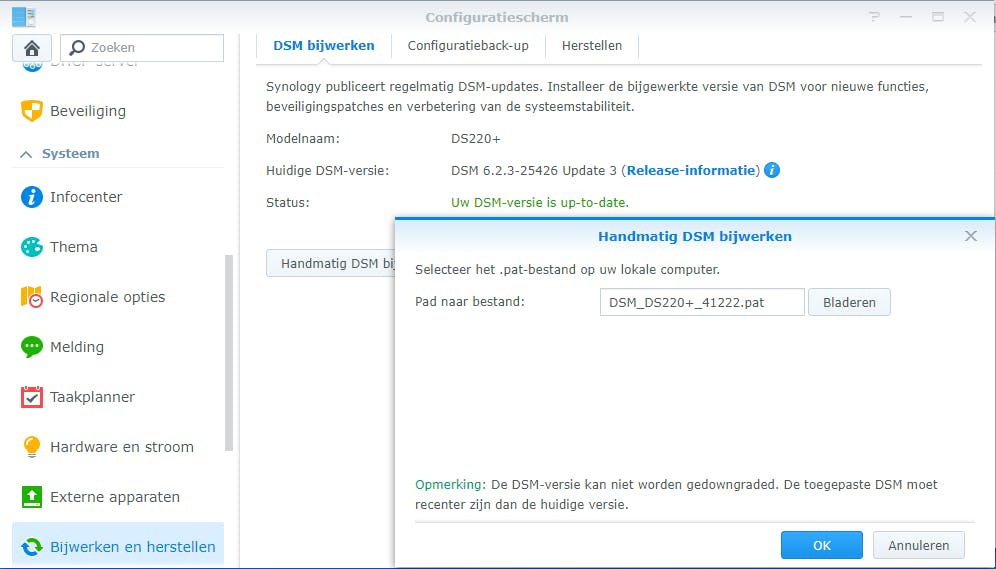Screen dimensions: 996x569
Task: Click the Zoeken search field
Action: [x=142, y=48]
